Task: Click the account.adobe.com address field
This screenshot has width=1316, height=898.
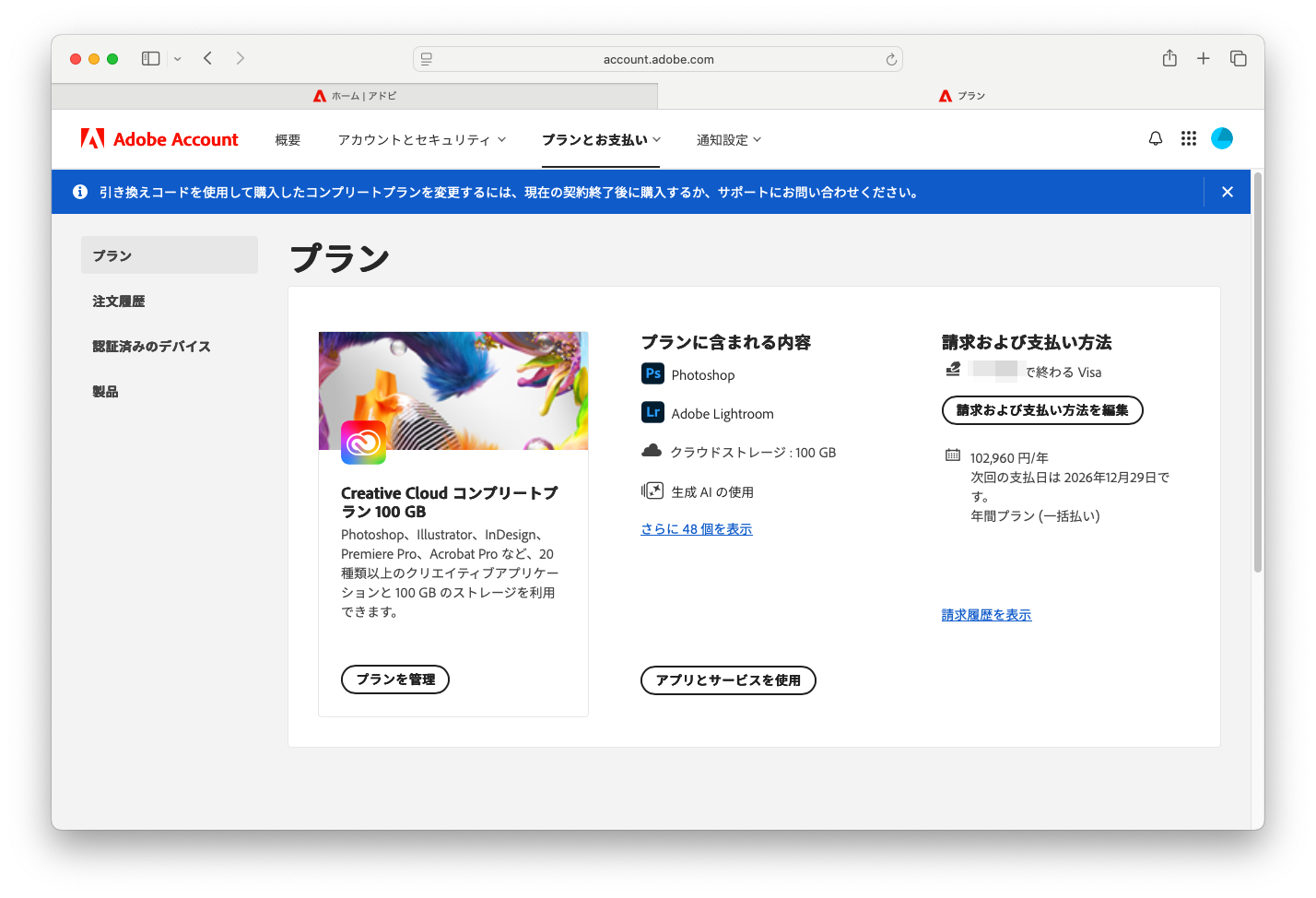Action: pos(658,60)
